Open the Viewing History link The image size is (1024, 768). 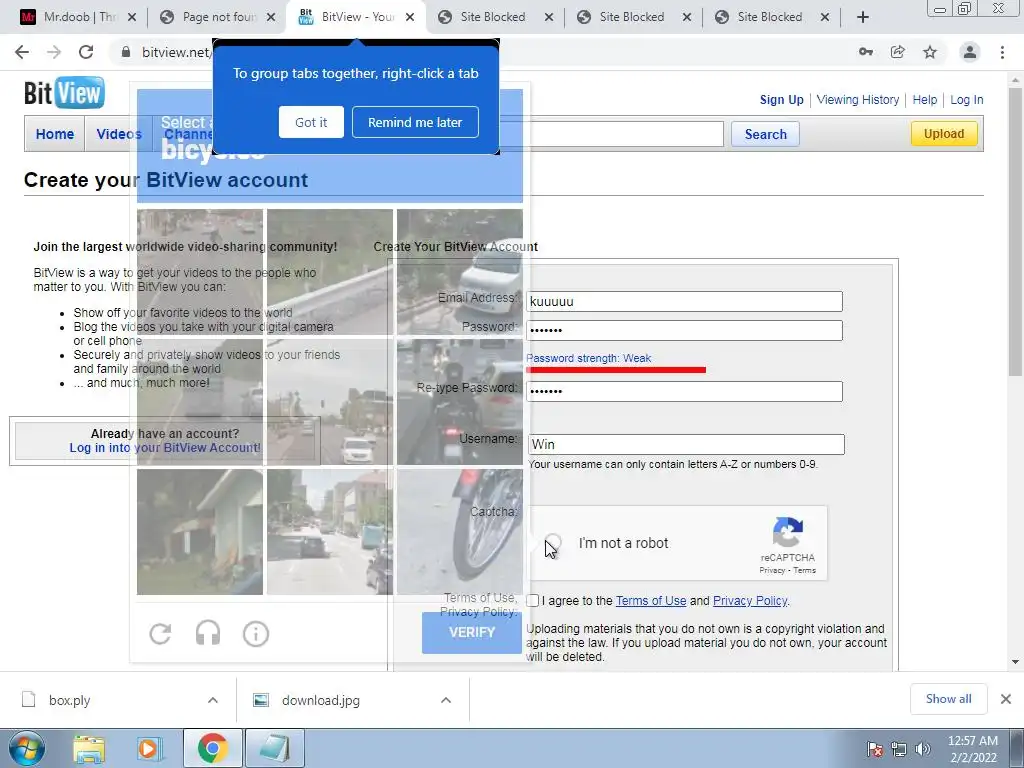tap(857, 100)
